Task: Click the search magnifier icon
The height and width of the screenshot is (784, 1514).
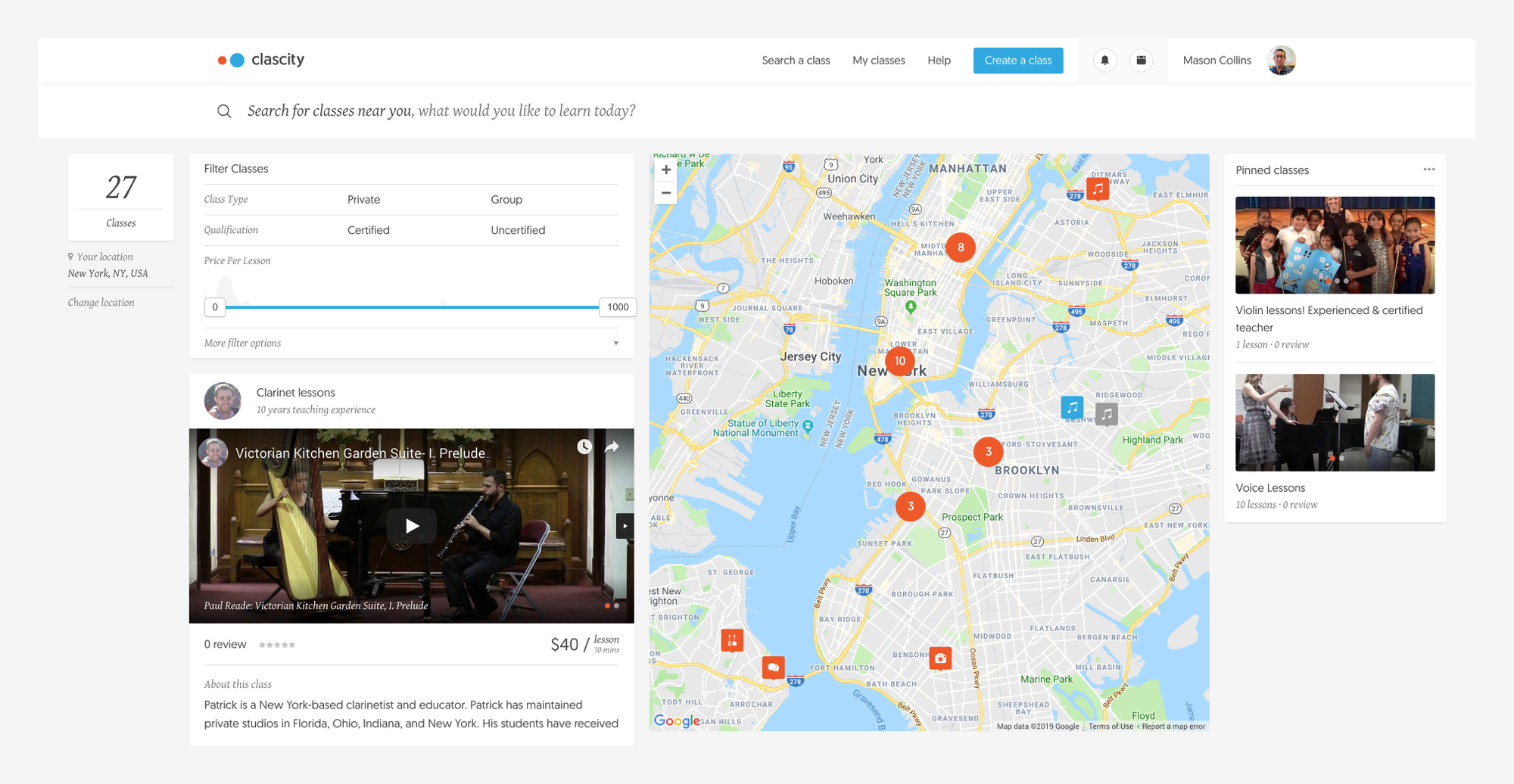Action: pos(224,111)
